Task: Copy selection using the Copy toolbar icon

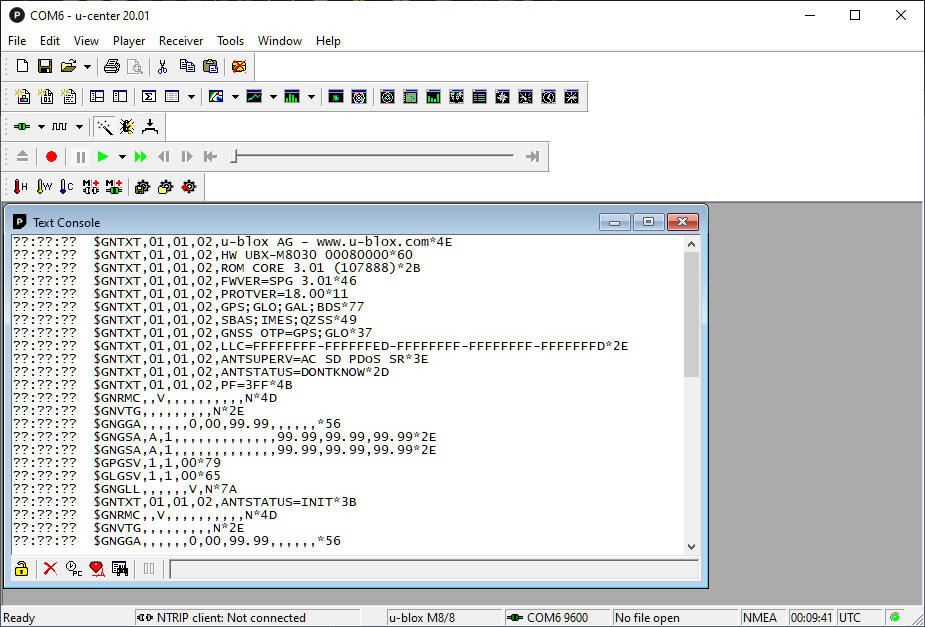Action: pyautogui.click(x=187, y=66)
